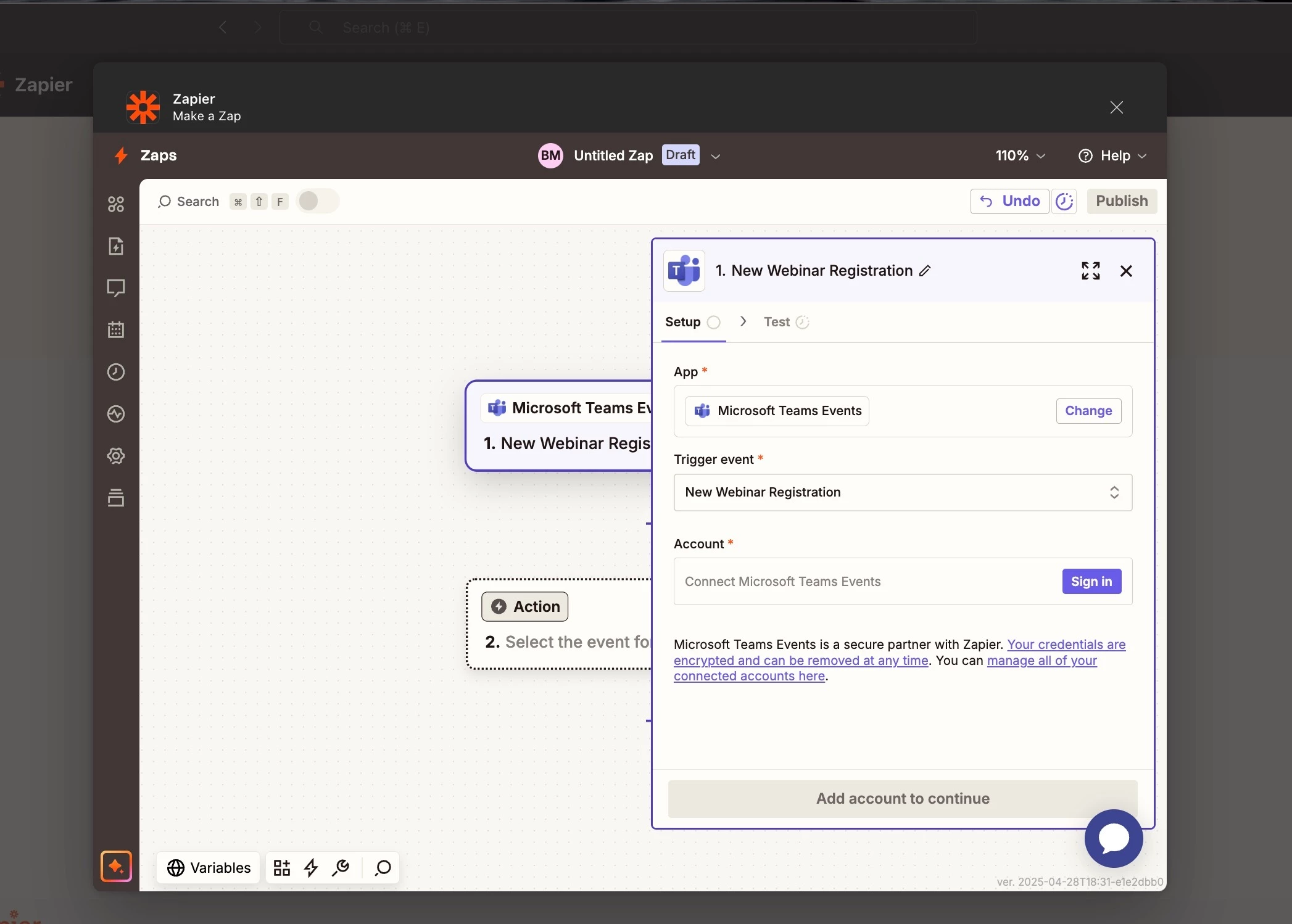Open credentials are encrypted link

click(900, 653)
